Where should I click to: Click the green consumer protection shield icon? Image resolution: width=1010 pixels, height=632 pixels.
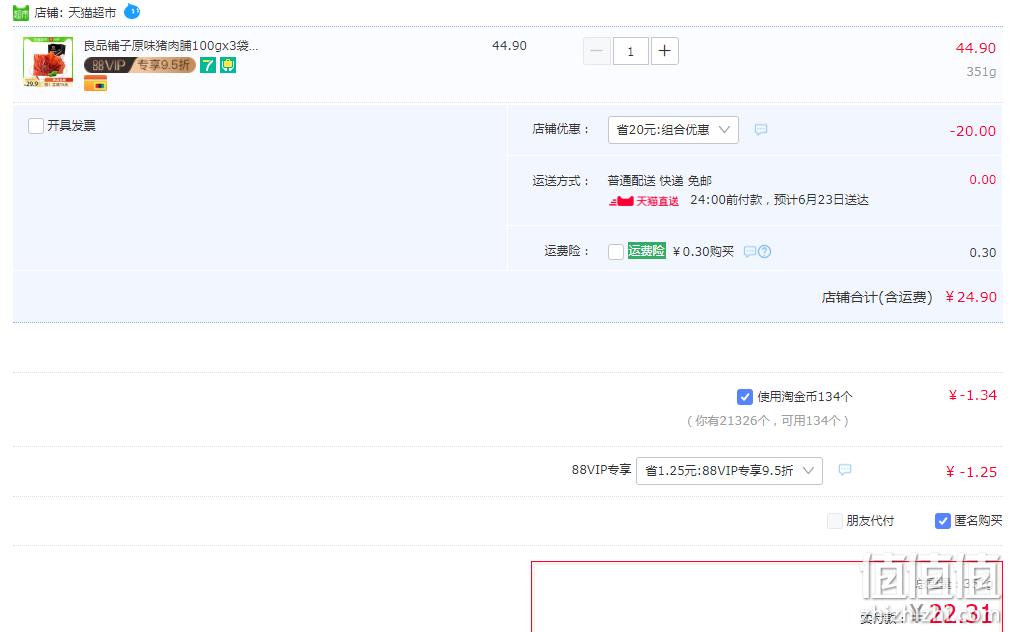click(x=228, y=65)
